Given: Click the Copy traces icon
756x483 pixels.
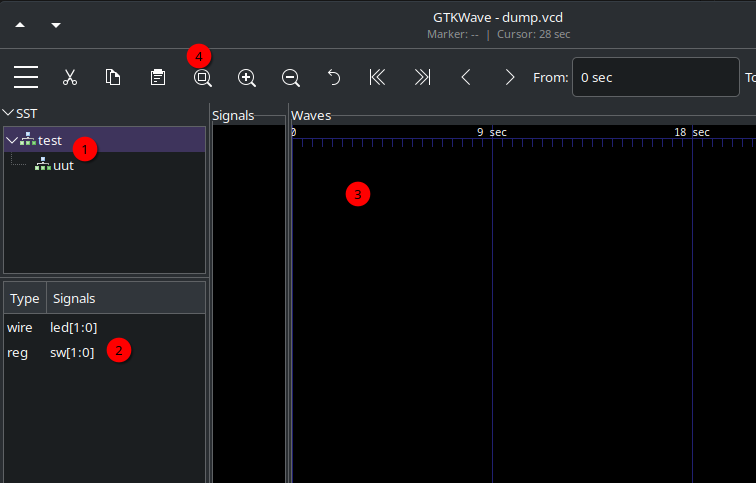Looking at the screenshot, I should tap(114, 77).
